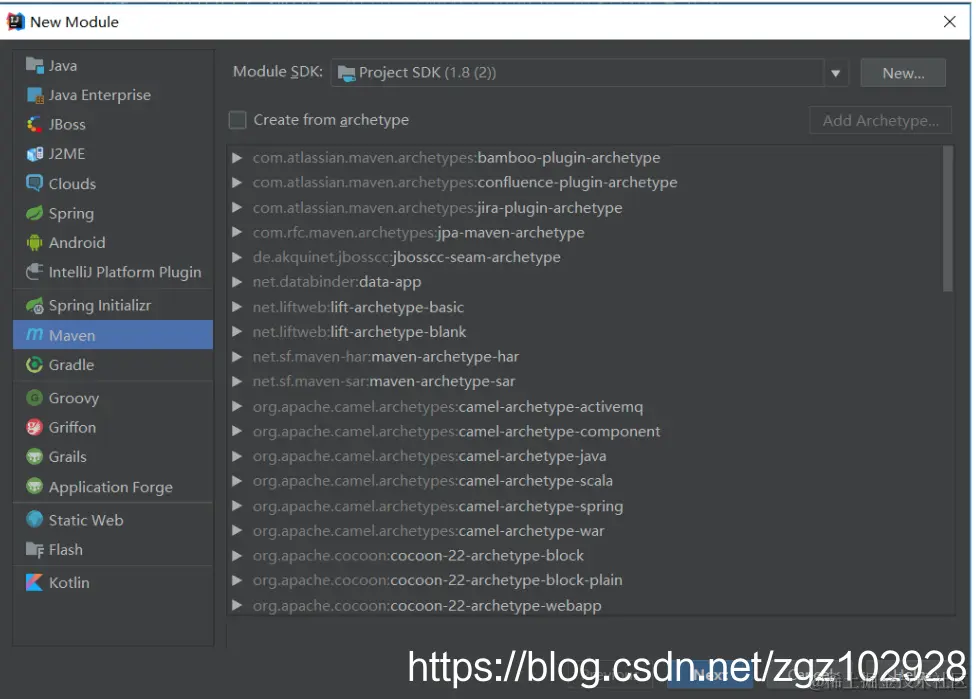Image resolution: width=976 pixels, height=699 pixels.
Task: Click the Application Forge icon
Action: (x=34, y=486)
